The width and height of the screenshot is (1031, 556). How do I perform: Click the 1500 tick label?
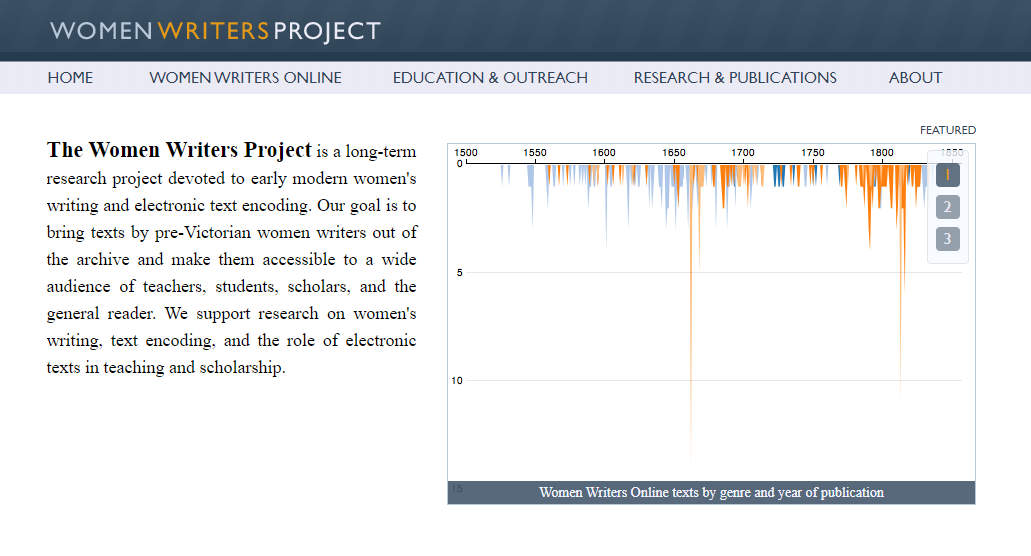[466, 152]
